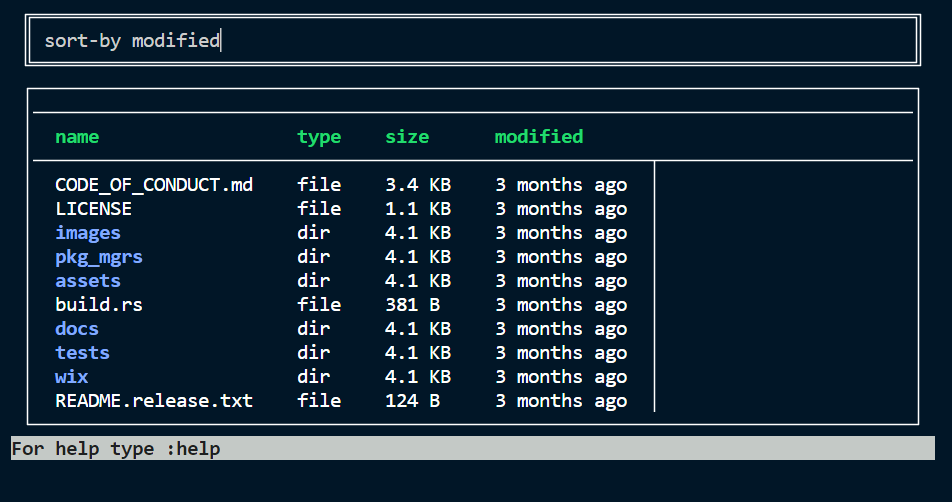Select the LICENSE file entry
This screenshot has height=502, width=952.
click(x=94, y=209)
